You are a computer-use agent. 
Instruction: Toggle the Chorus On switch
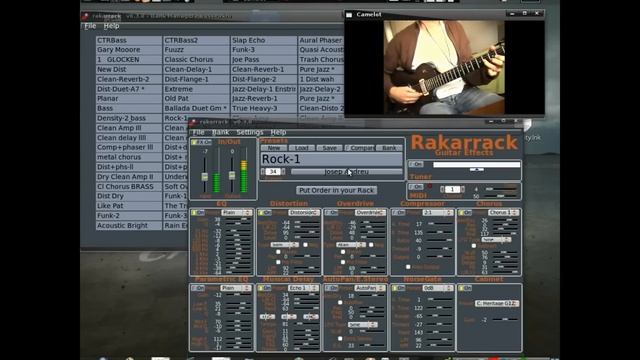465,213
